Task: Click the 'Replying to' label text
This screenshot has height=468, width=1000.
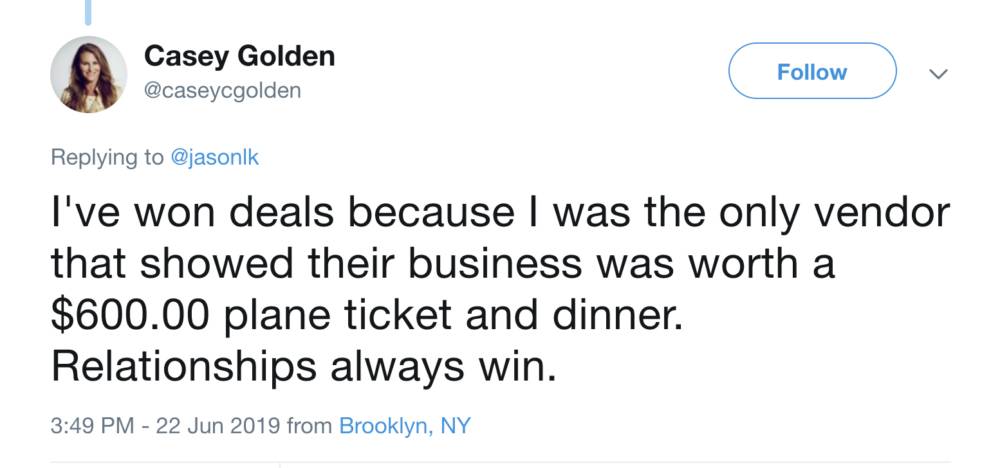Action: tap(107, 157)
